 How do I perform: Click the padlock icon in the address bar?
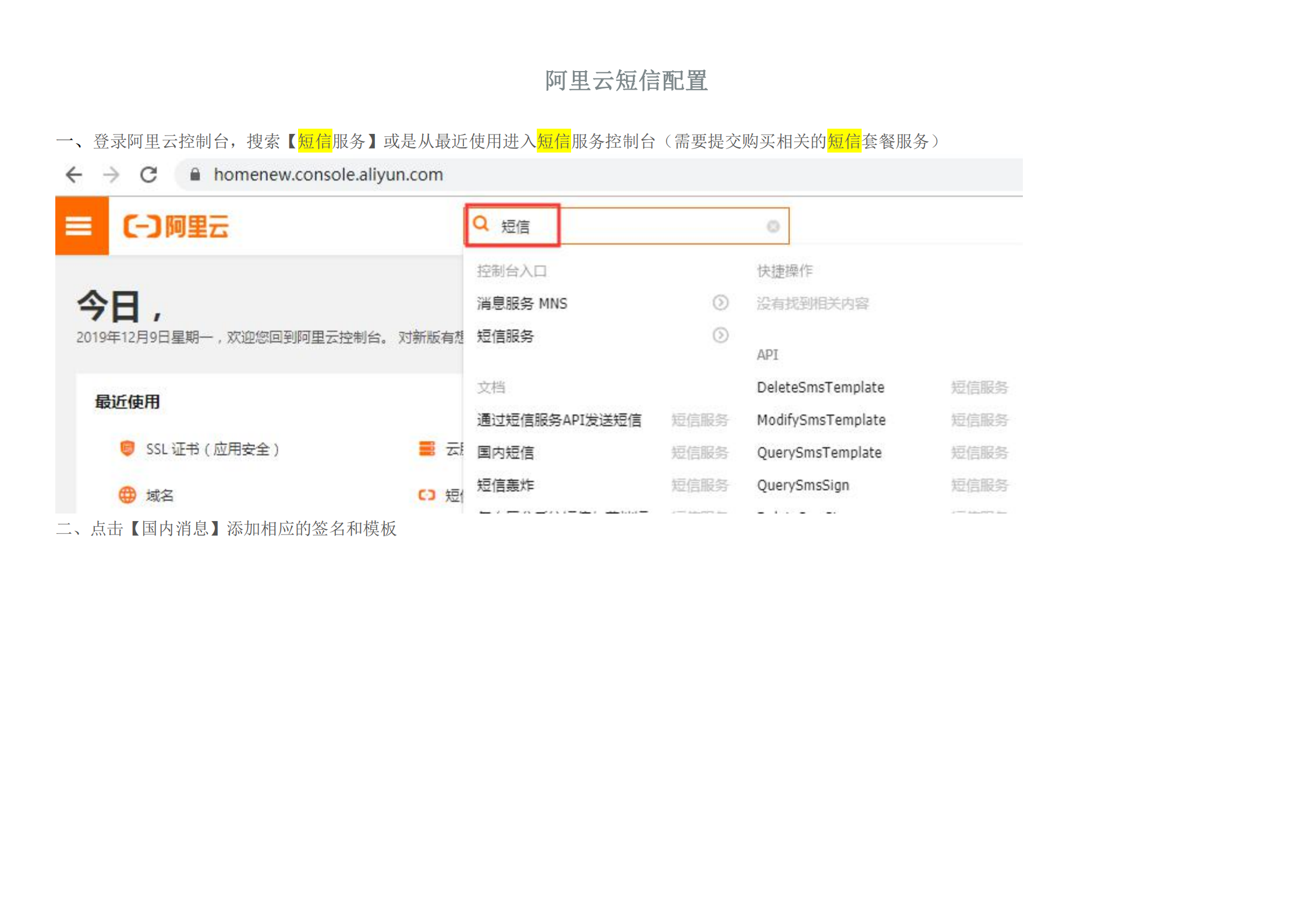point(195,175)
